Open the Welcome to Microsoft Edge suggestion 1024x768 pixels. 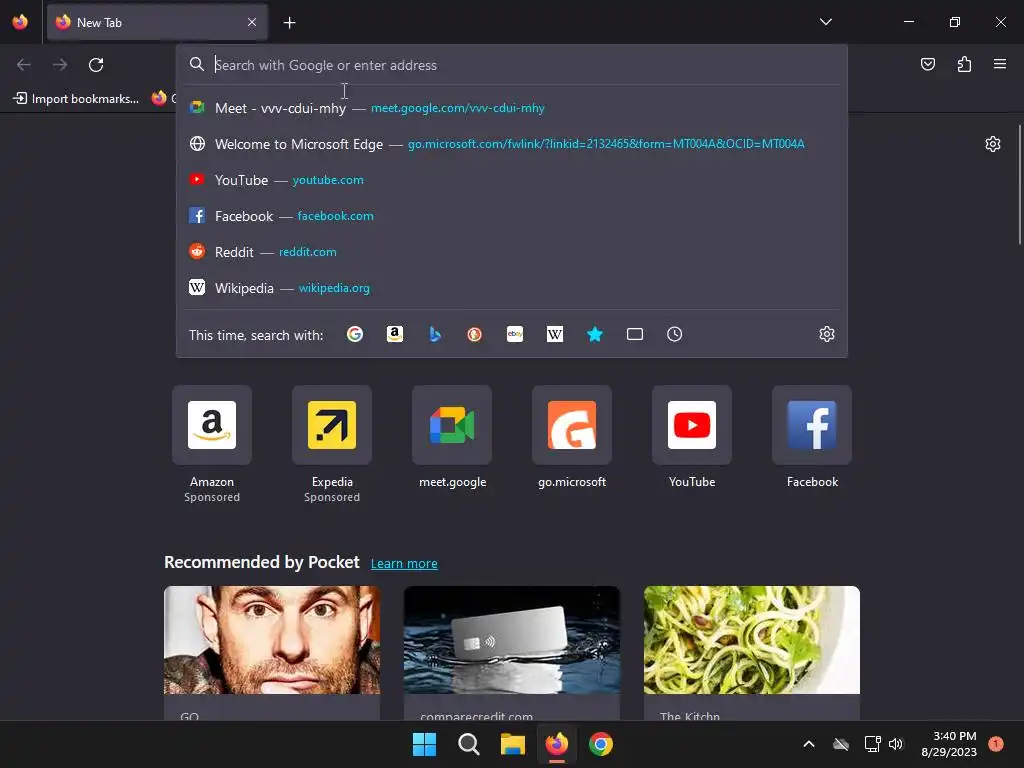click(x=512, y=144)
